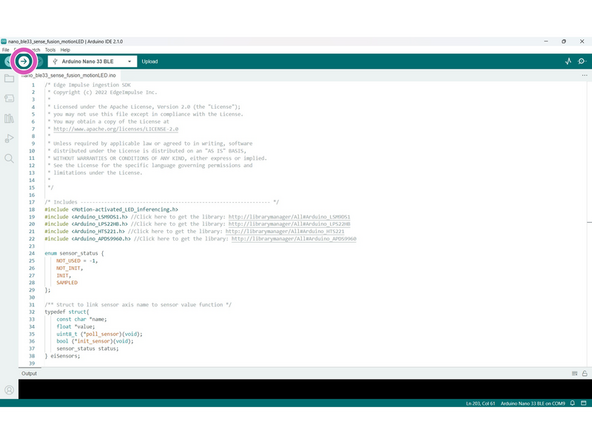Viewport: 592px width, 444px height.
Task: Click the NOT_USED = -1 line
Action: click(x=77, y=261)
